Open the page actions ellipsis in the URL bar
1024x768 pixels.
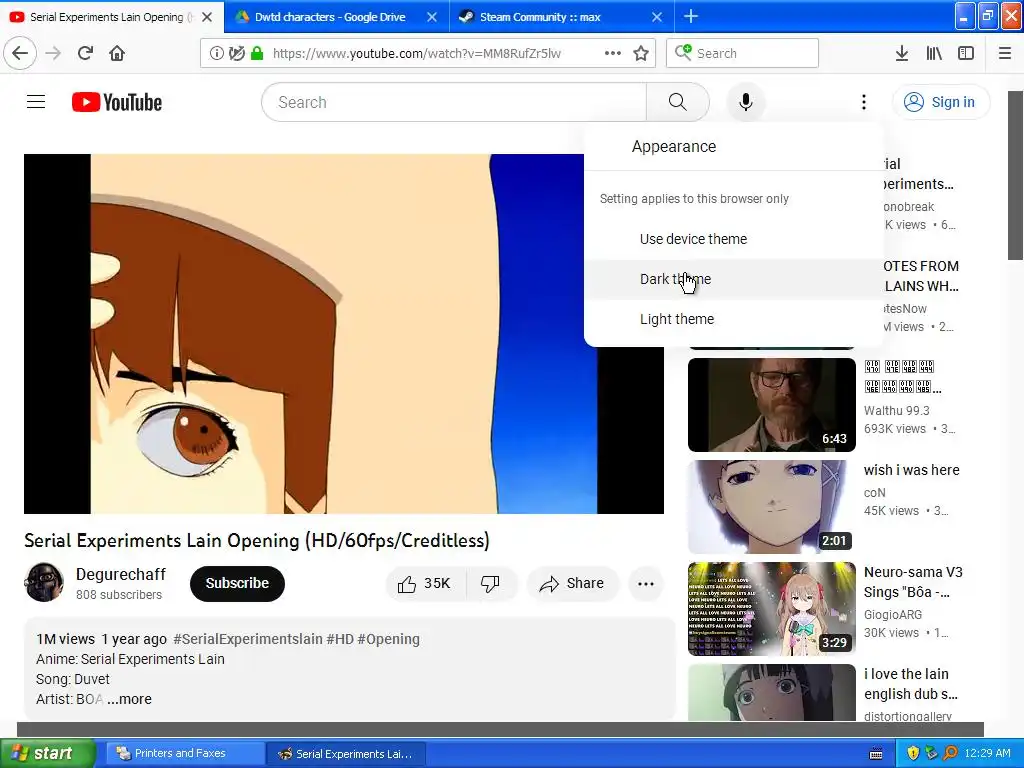613,53
